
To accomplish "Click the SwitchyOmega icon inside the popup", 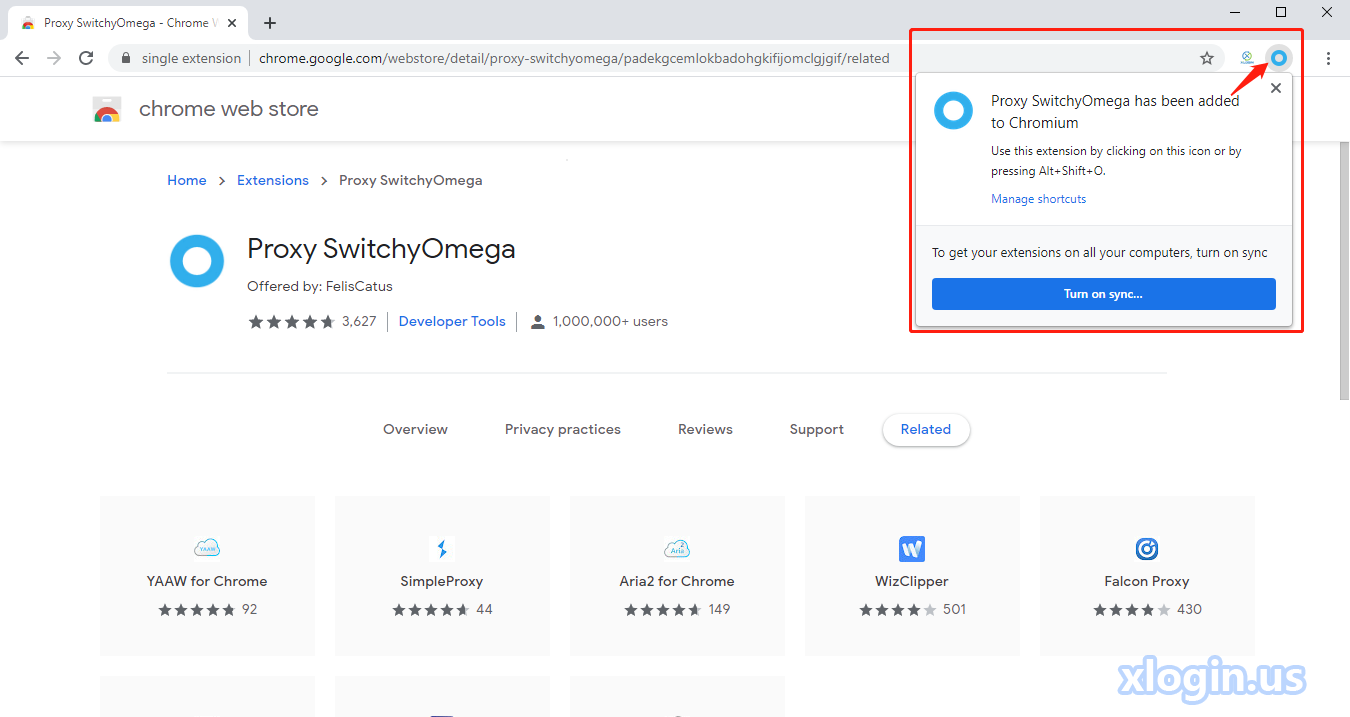I will (953, 110).
